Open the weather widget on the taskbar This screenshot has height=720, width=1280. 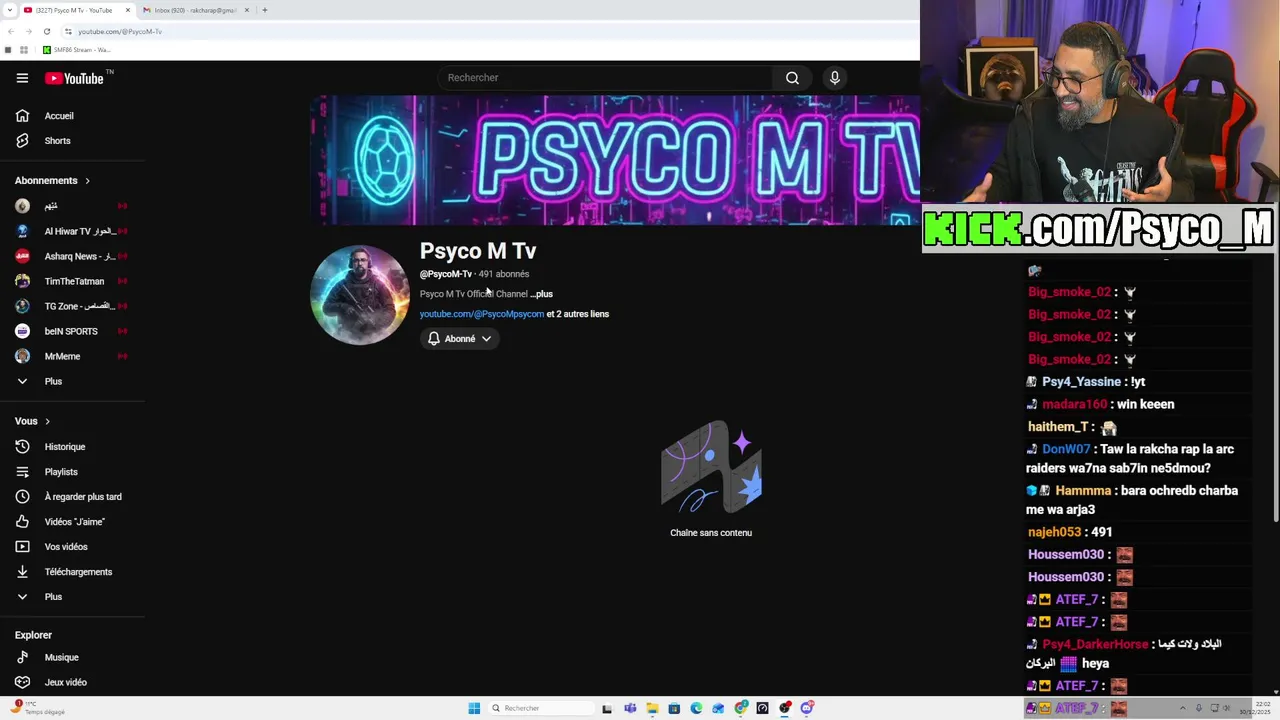38,708
